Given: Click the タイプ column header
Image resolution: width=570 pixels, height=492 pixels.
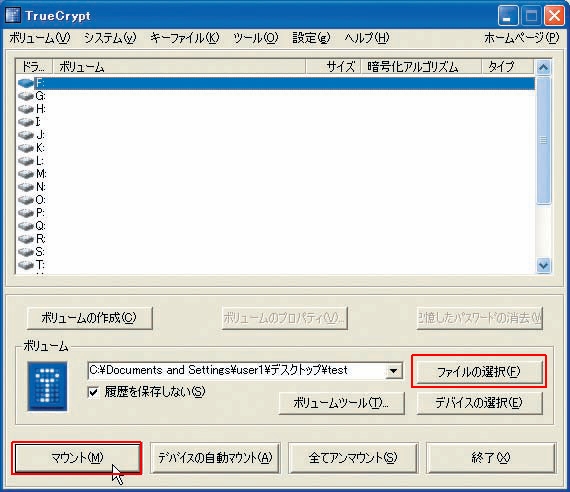Looking at the screenshot, I should (508, 67).
